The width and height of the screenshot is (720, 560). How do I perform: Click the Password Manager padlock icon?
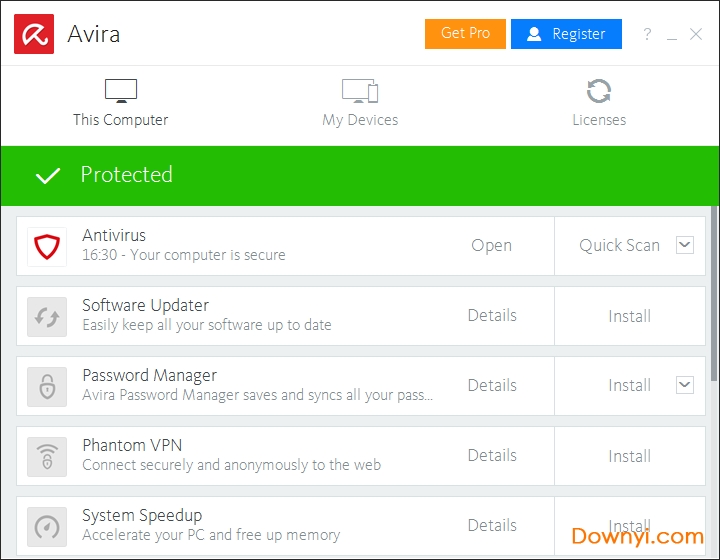pos(47,386)
